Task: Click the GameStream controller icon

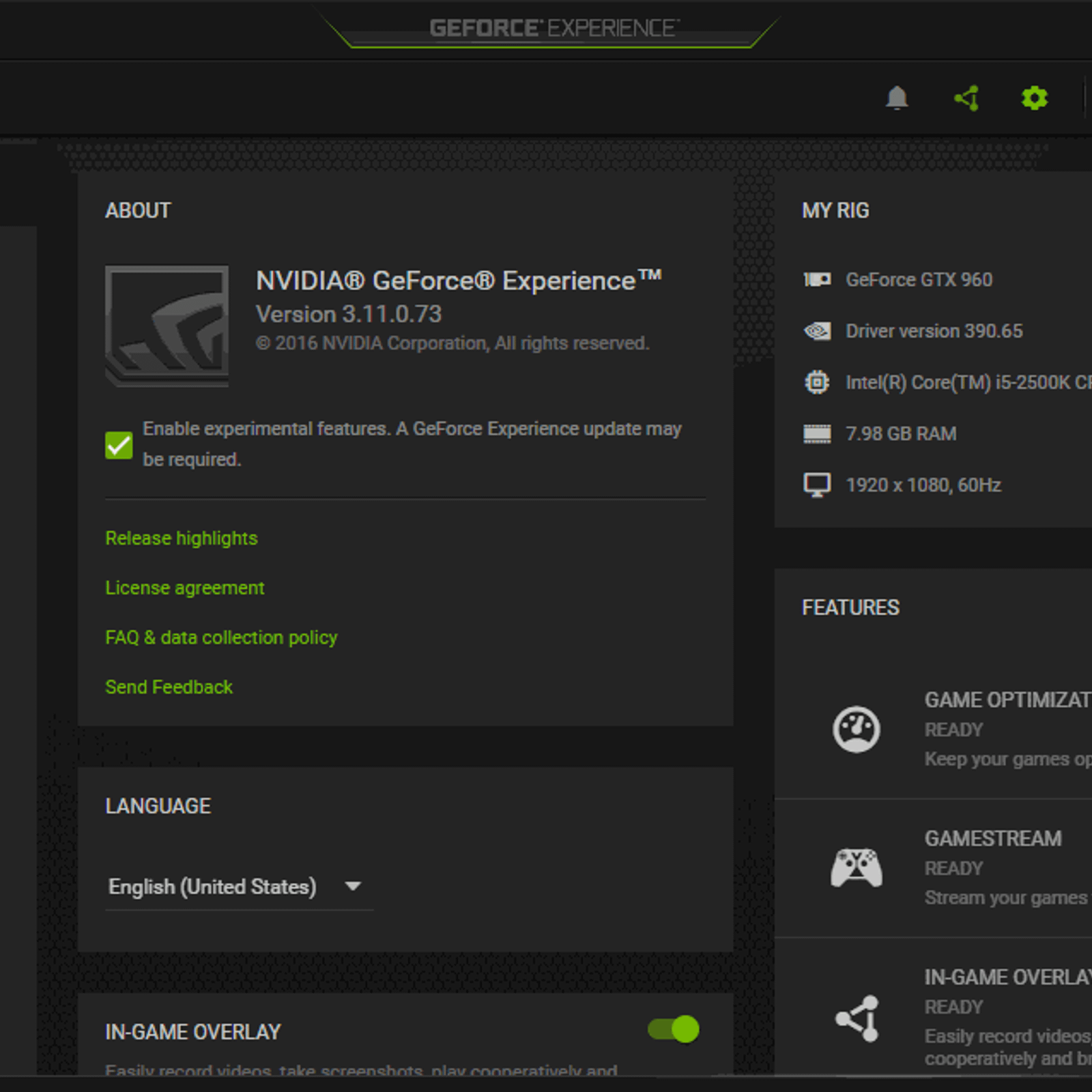Action: [856, 867]
